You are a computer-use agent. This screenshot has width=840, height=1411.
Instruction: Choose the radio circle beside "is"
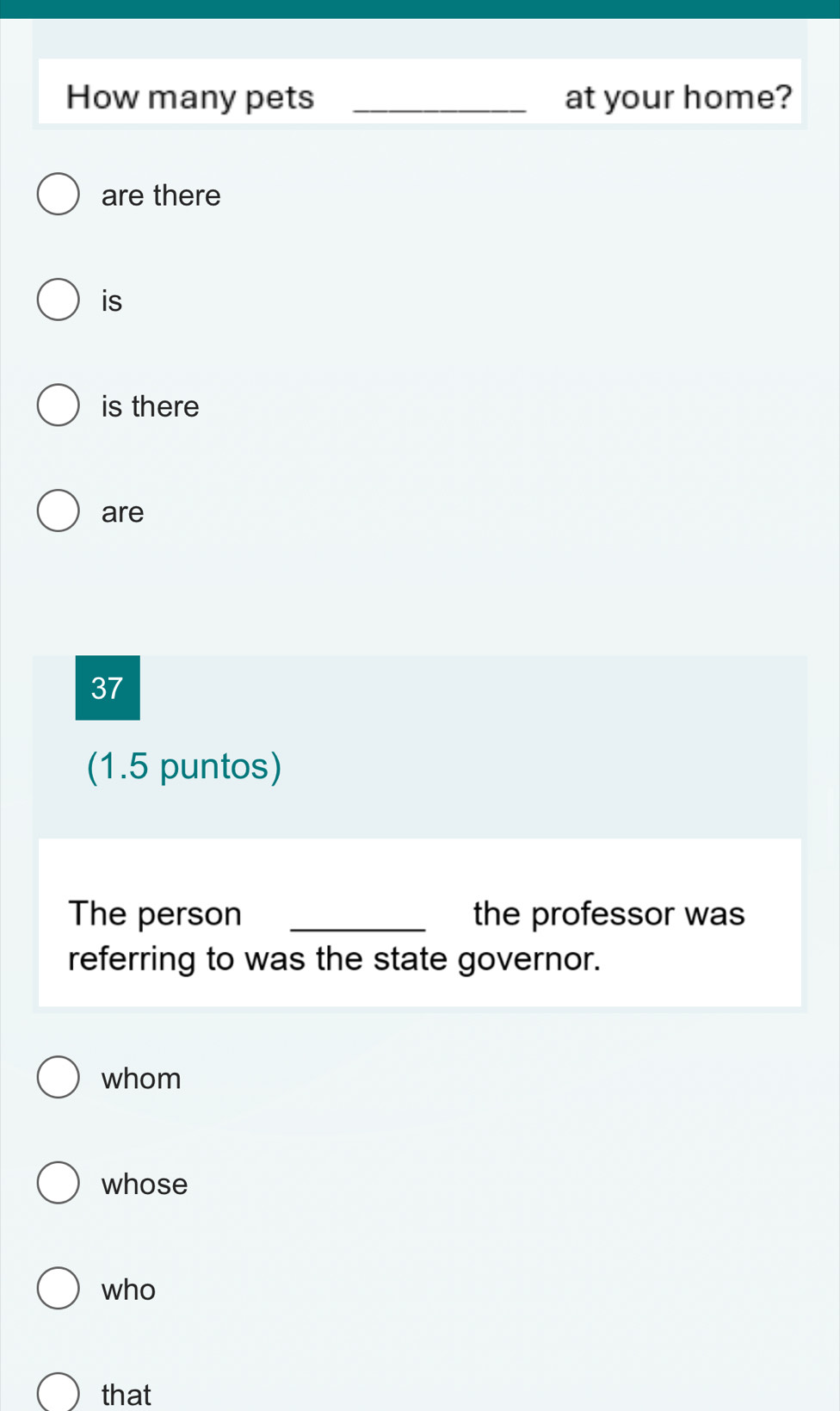(58, 300)
